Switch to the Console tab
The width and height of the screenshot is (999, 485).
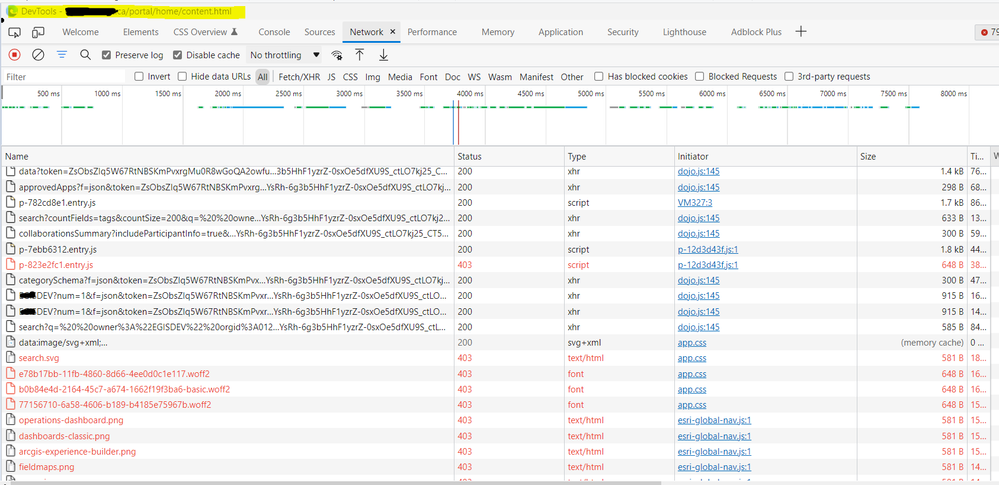[x=274, y=32]
